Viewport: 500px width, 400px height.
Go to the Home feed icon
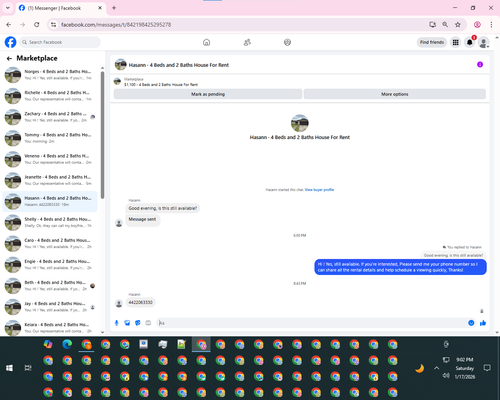206,42
